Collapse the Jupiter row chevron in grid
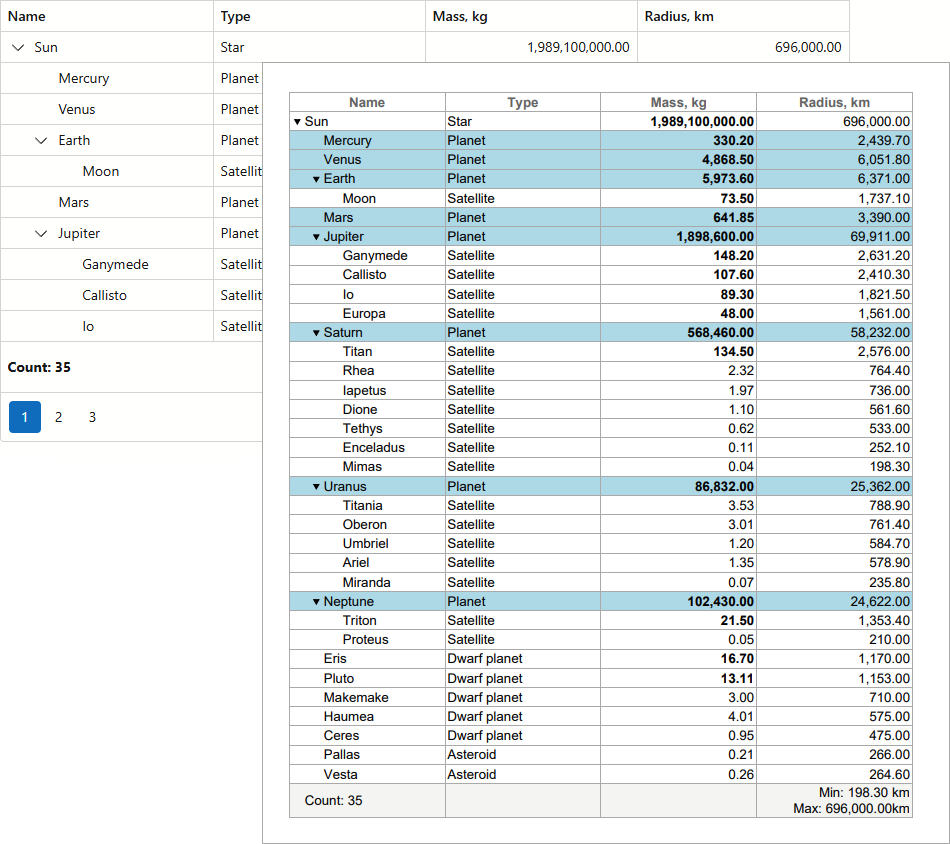Viewport: 950px width, 844px height. click(41, 234)
